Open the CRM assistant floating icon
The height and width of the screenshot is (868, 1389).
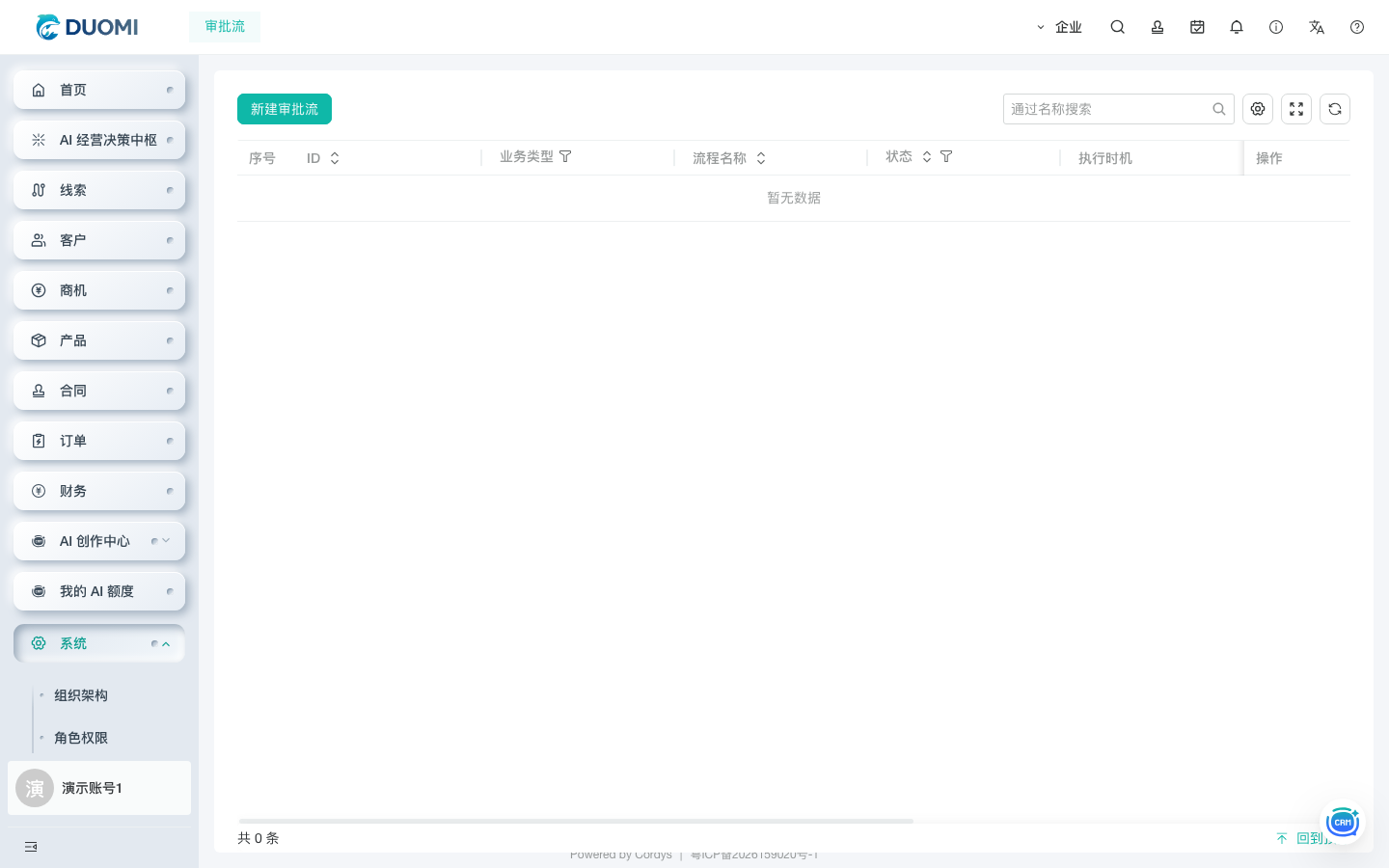[x=1343, y=822]
